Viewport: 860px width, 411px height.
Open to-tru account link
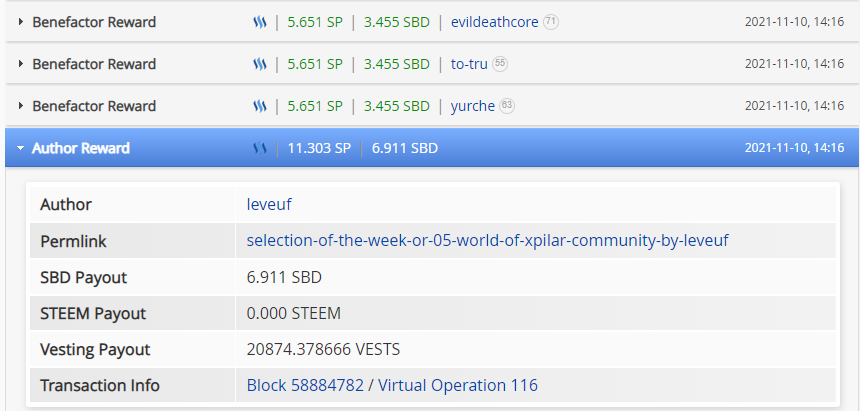(x=469, y=64)
